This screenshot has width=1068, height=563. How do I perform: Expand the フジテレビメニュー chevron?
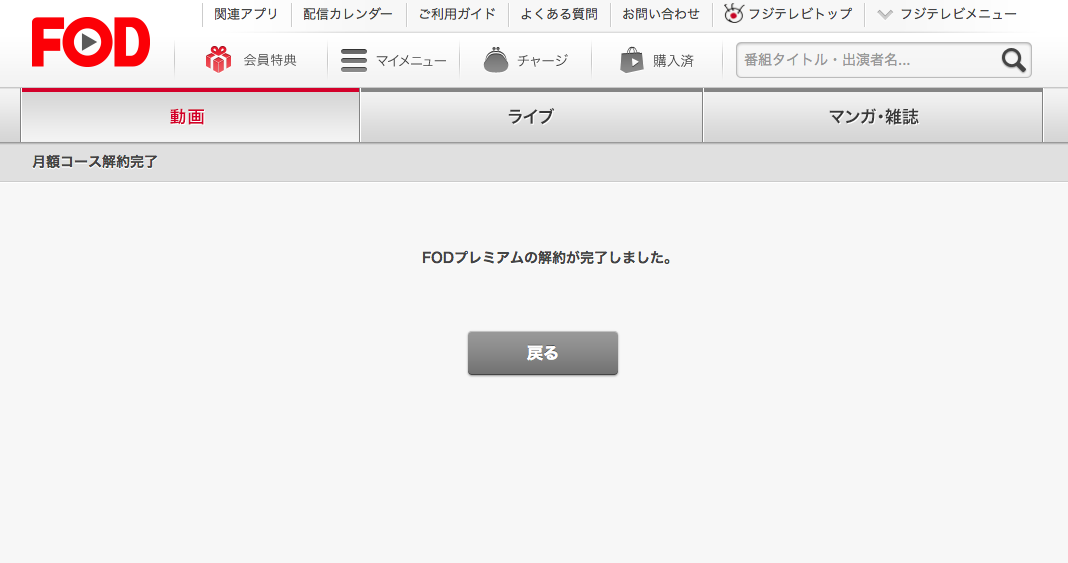click(x=885, y=14)
